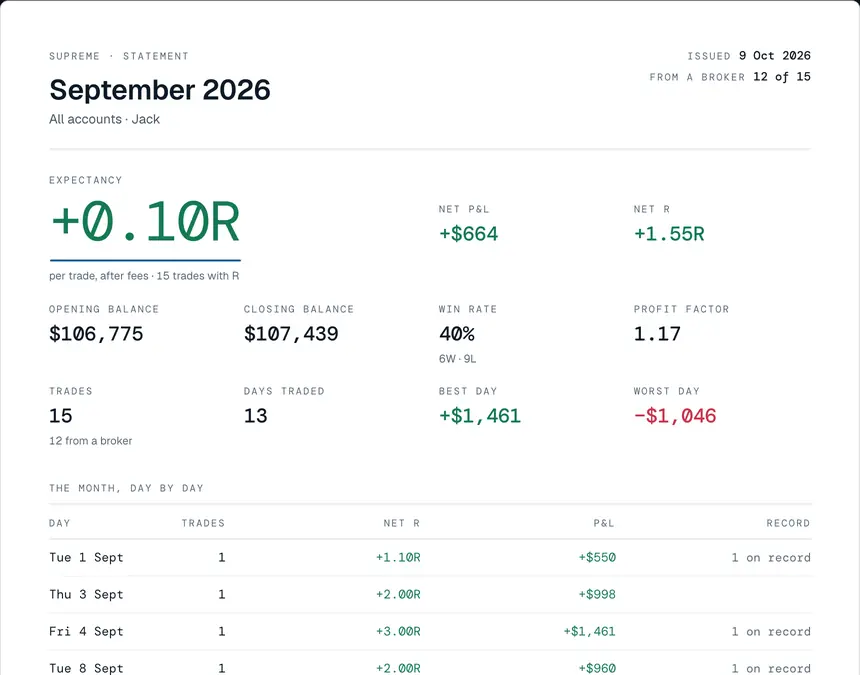Click +$1,461 in the Fri 4 Sept row
The height and width of the screenshot is (675, 860).
[x=590, y=632]
